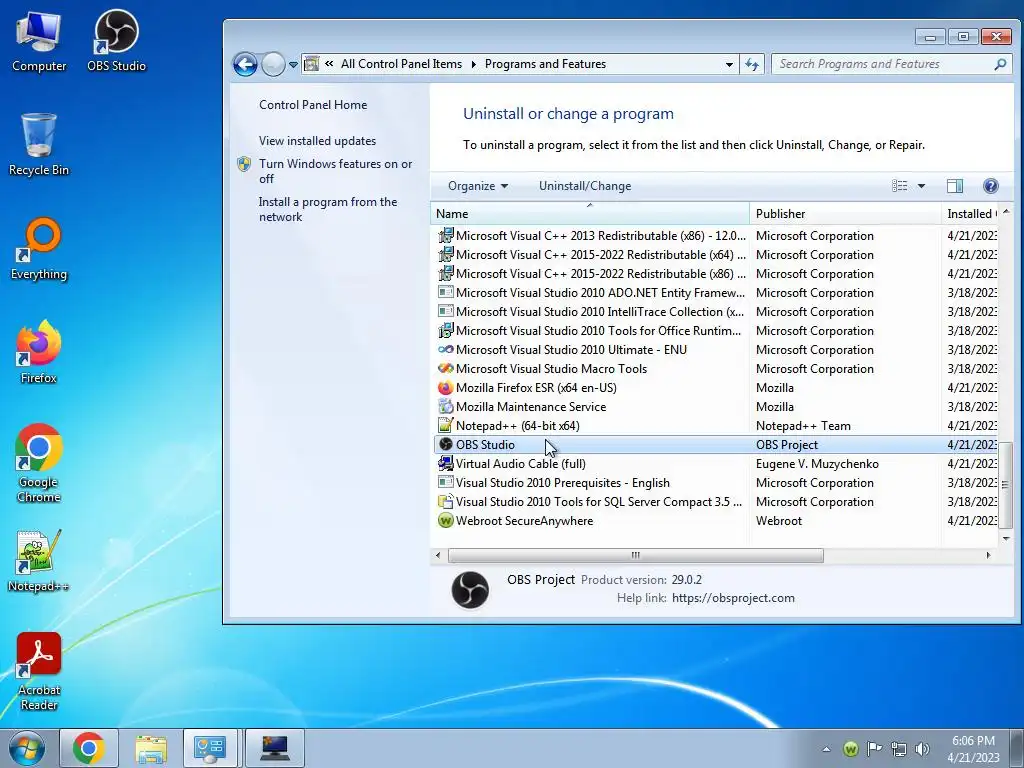Go to Control Panel Home

pos(313,104)
